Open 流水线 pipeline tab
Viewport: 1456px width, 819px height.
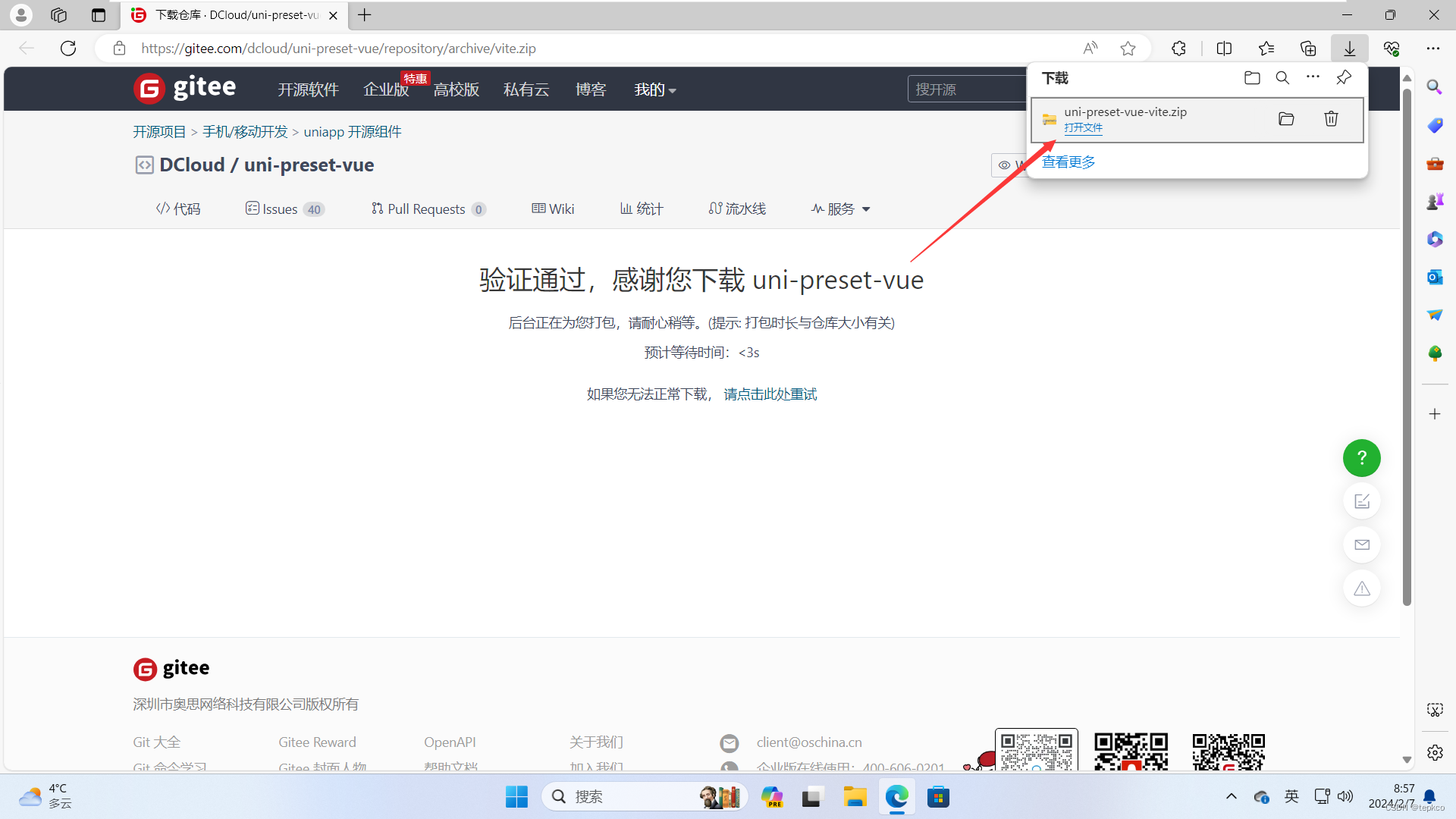(737, 209)
